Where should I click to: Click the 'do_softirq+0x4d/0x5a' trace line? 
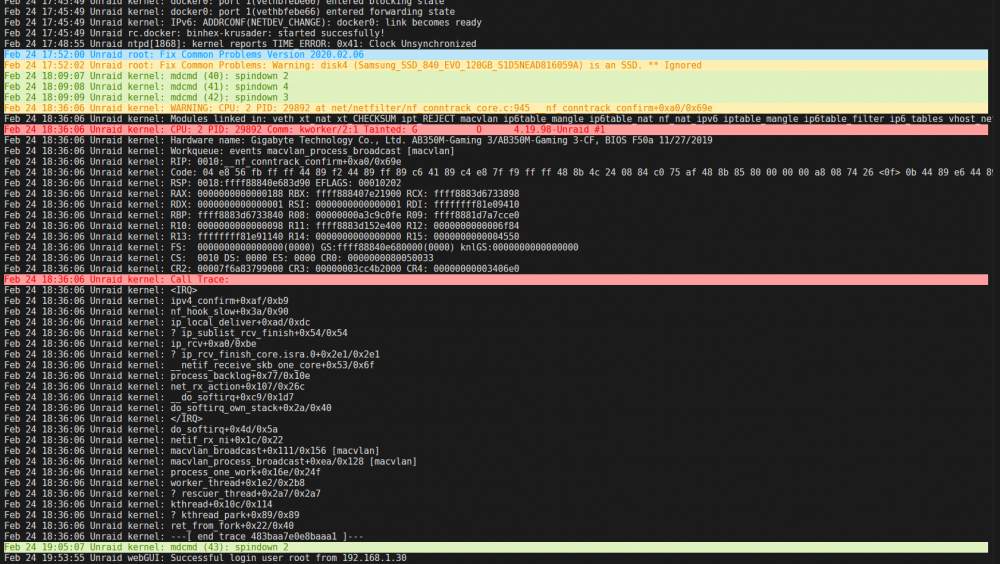pyautogui.click(x=141, y=429)
